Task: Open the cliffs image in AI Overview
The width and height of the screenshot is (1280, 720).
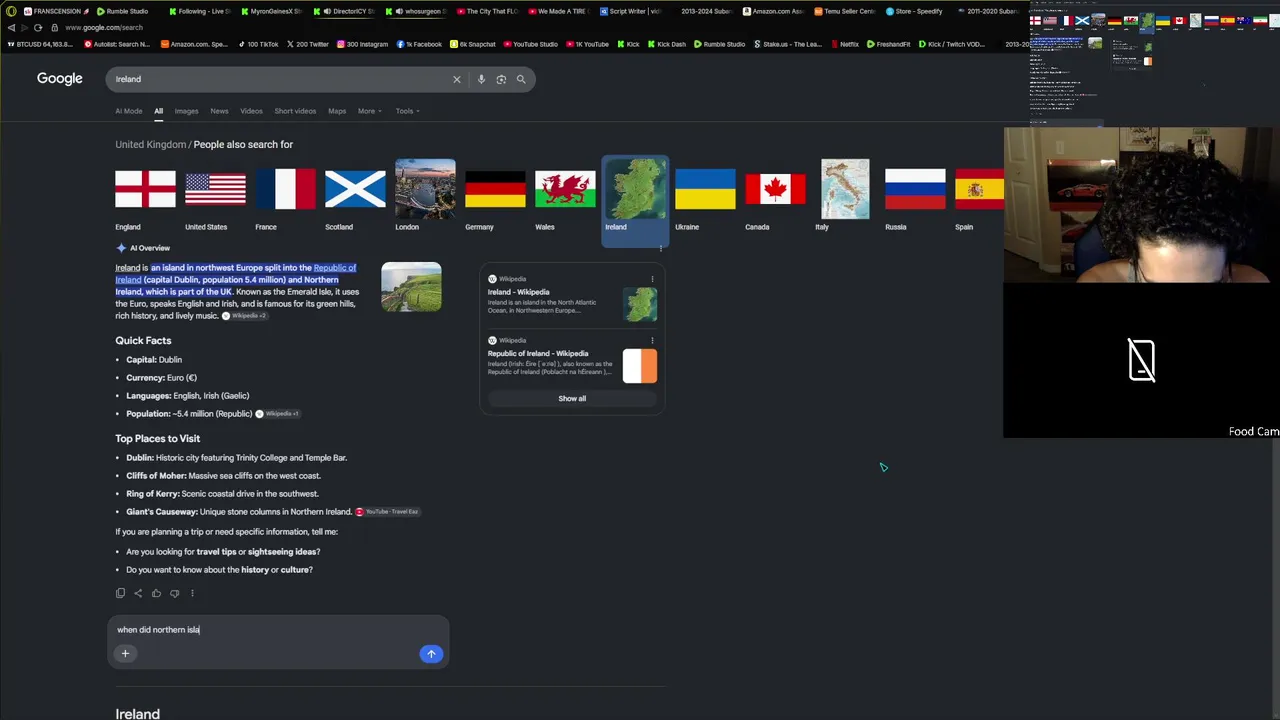Action: point(411,287)
